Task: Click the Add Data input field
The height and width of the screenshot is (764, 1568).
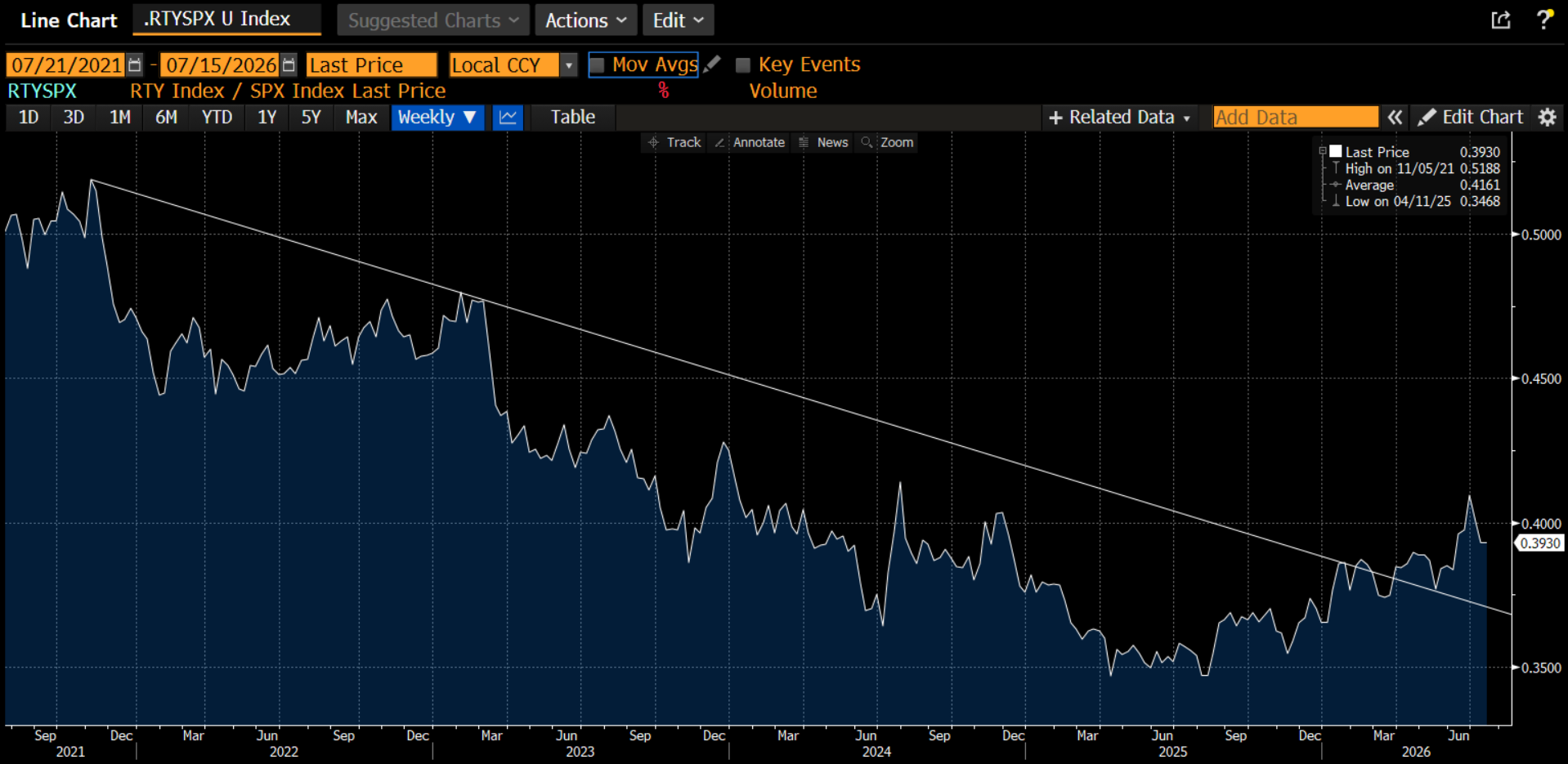Action: (1296, 117)
